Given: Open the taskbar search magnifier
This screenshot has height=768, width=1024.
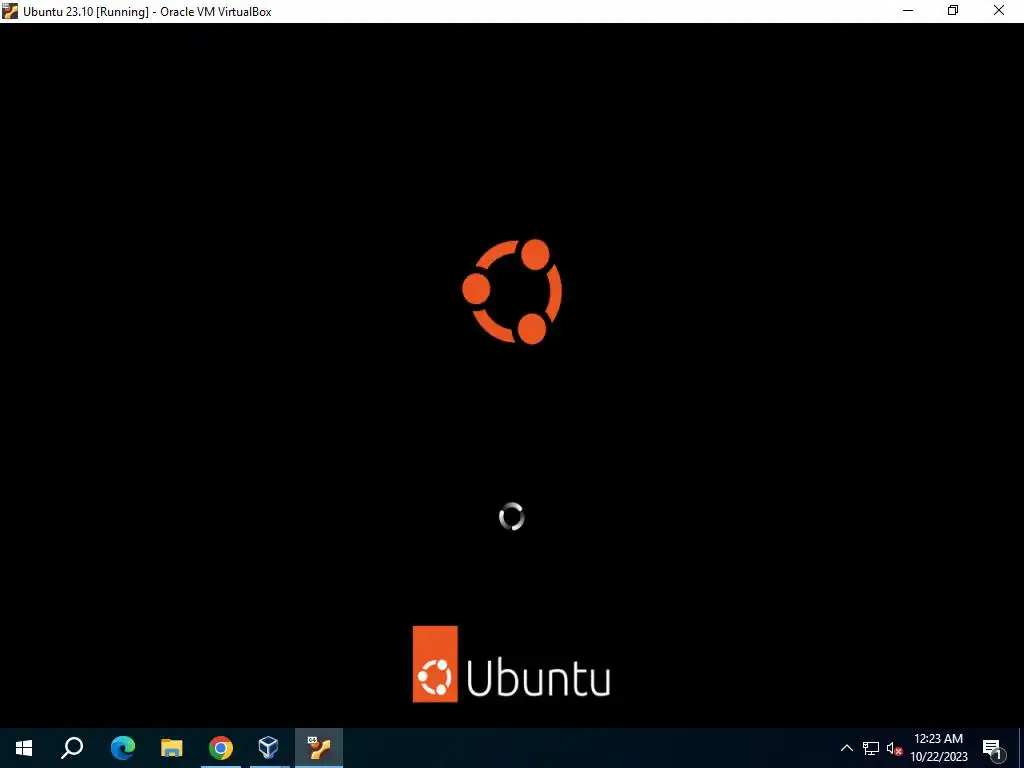Looking at the screenshot, I should 72,748.
